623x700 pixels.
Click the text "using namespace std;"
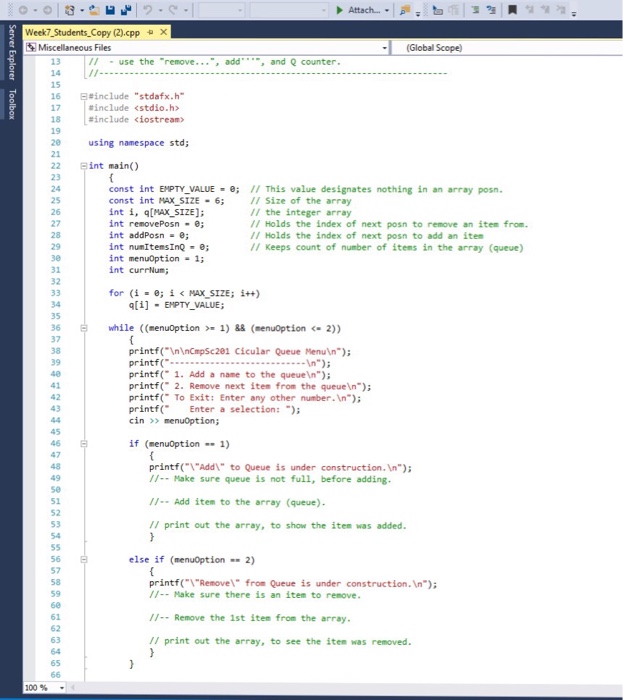139,143
